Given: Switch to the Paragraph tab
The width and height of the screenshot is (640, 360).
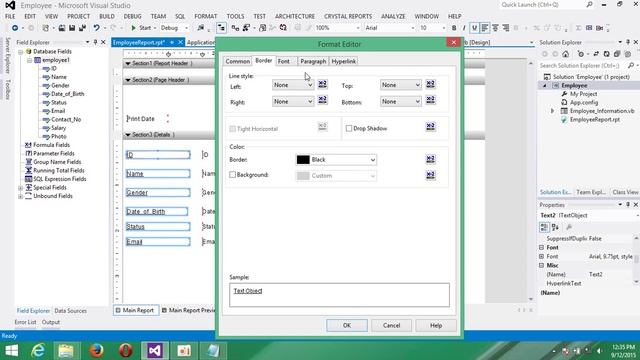Looking at the screenshot, I should 313,61.
